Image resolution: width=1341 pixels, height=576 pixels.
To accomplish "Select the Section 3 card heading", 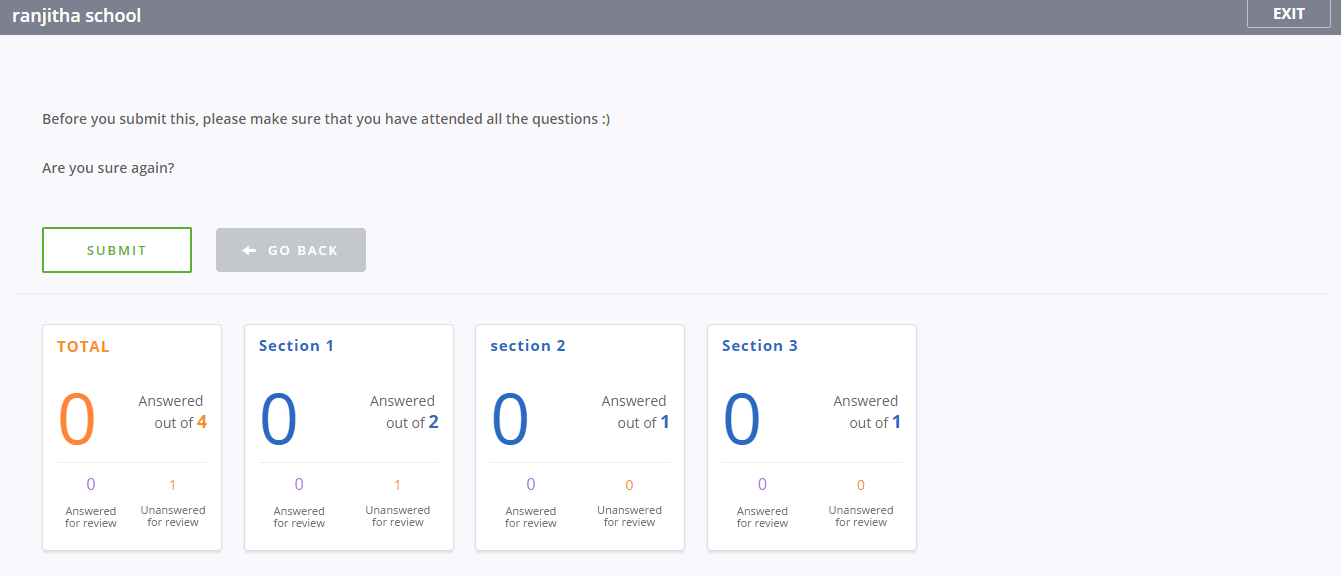I will coord(760,346).
